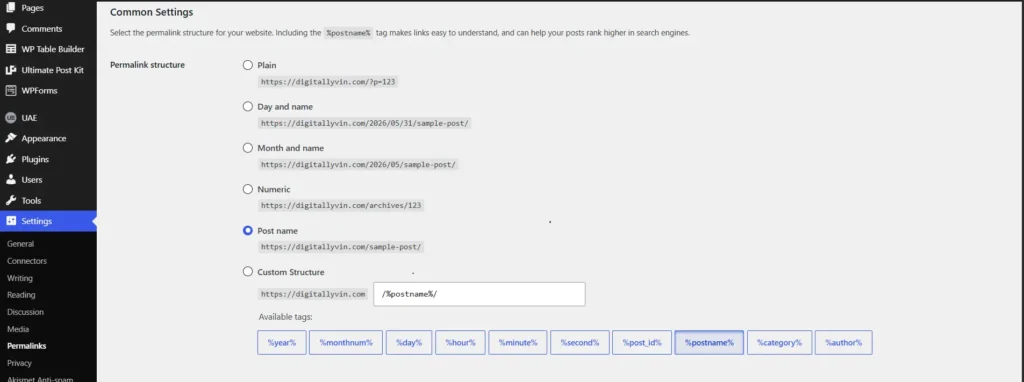Image resolution: width=1024 pixels, height=382 pixels.
Task: Click the https://digitallyvin.com/?p=123 example URL
Action: click(x=329, y=82)
